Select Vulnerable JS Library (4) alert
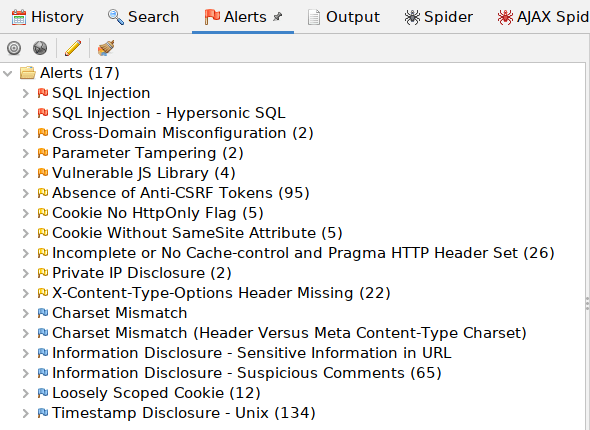The width and height of the screenshot is (590, 430). pyautogui.click(x=144, y=173)
